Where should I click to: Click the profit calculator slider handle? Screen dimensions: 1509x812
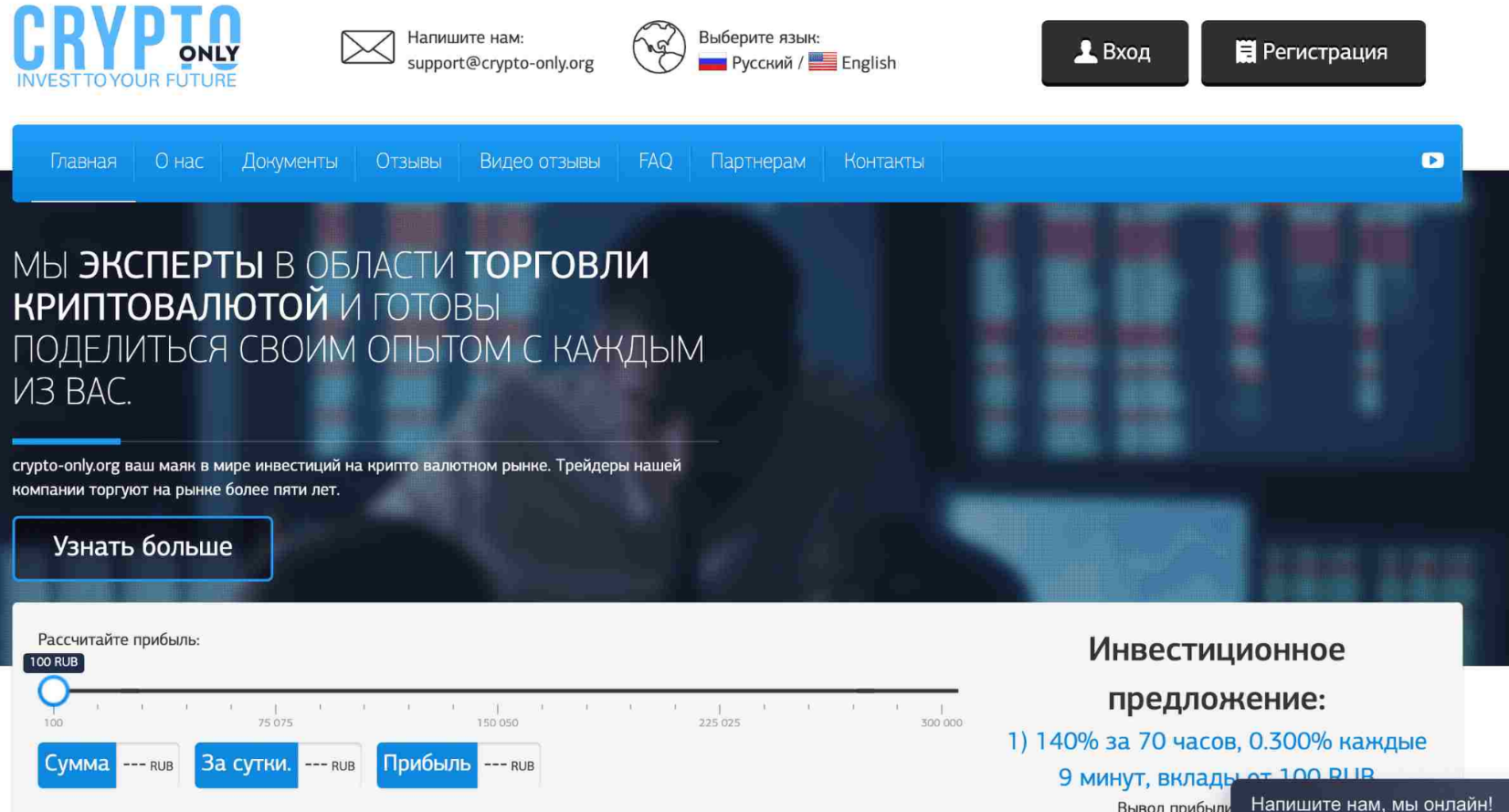click(x=54, y=691)
